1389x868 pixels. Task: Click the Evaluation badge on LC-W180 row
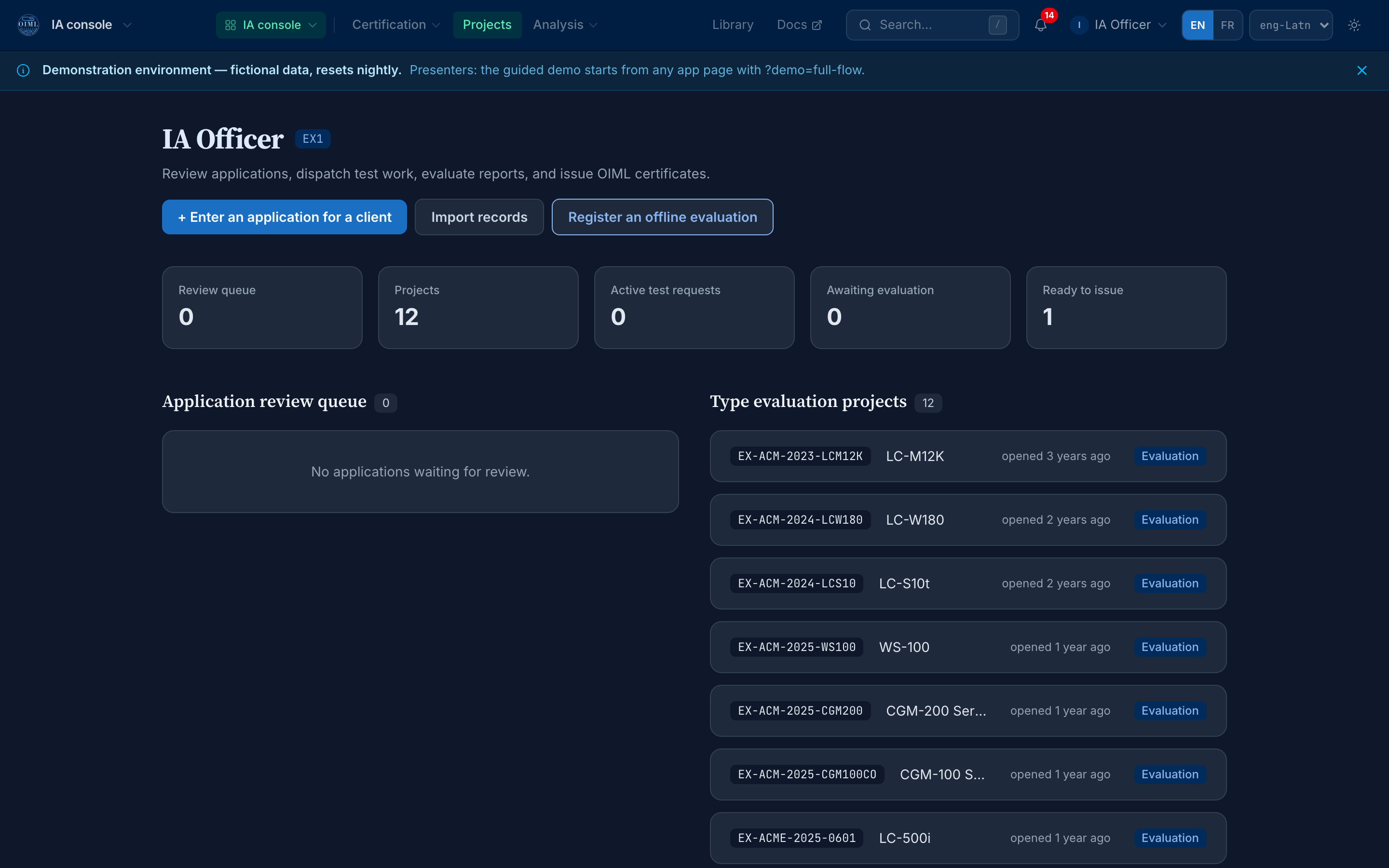click(x=1170, y=520)
